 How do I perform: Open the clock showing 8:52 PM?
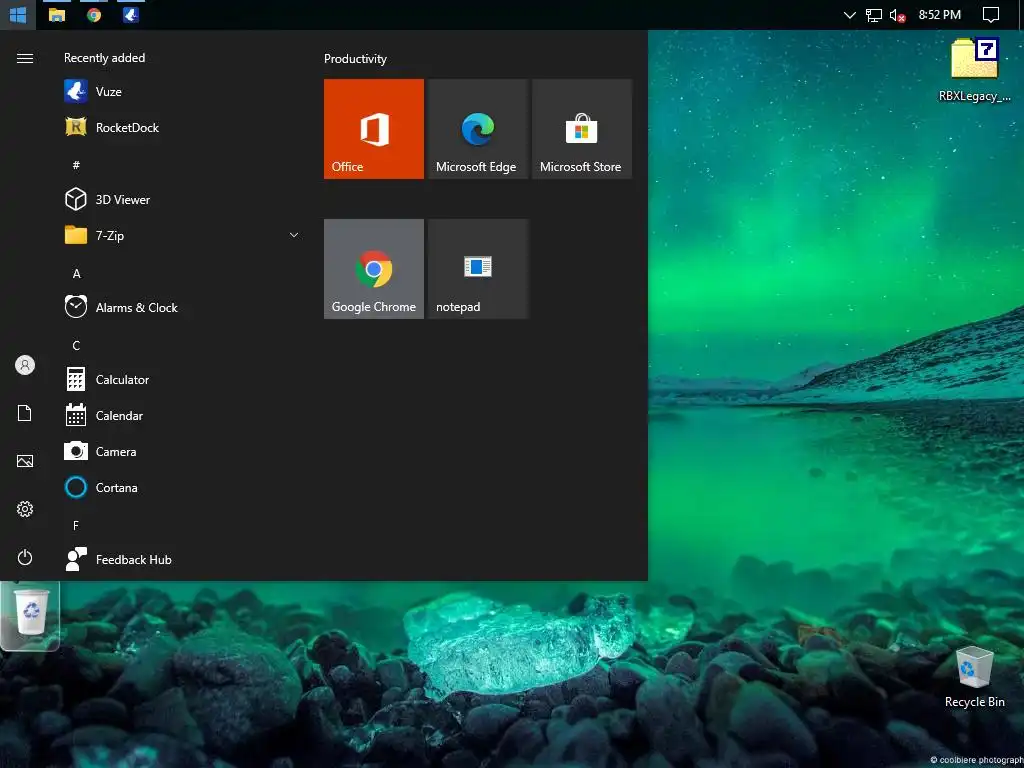(940, 14)
